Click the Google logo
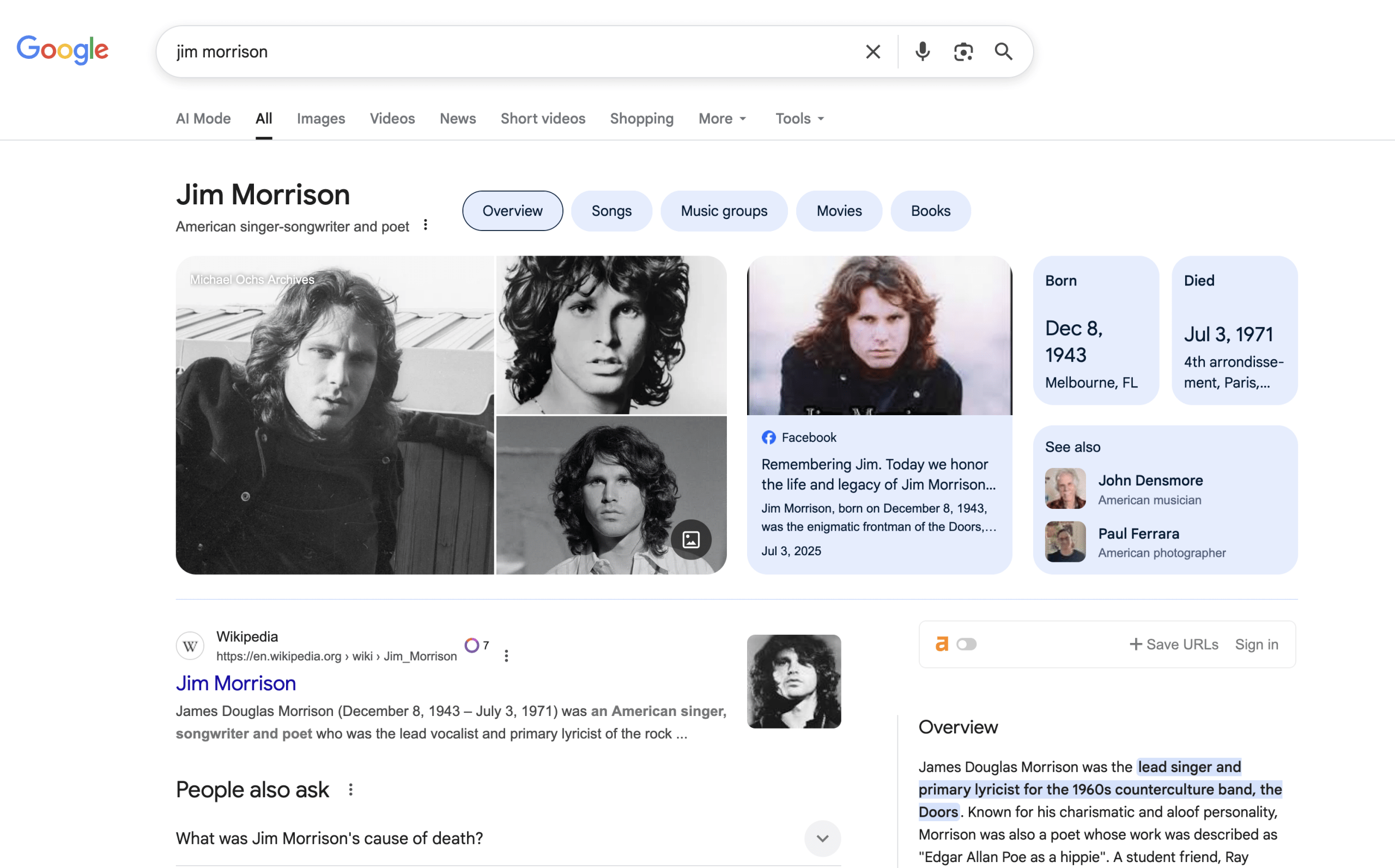The height and width of the screenshot is (868, 1395). 62,50
